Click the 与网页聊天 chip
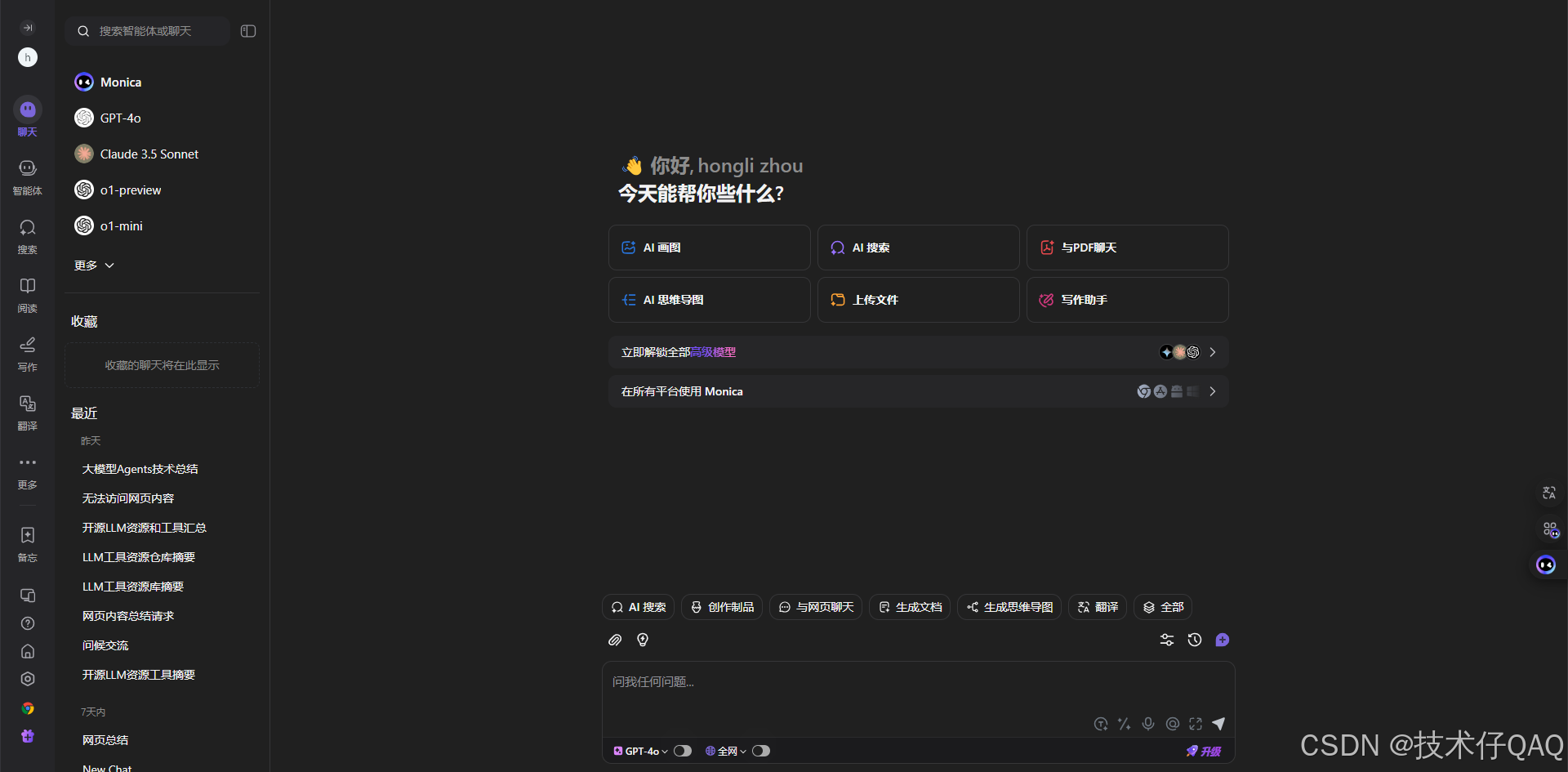This screenshot has width=1568, height=772. [816, 607]
